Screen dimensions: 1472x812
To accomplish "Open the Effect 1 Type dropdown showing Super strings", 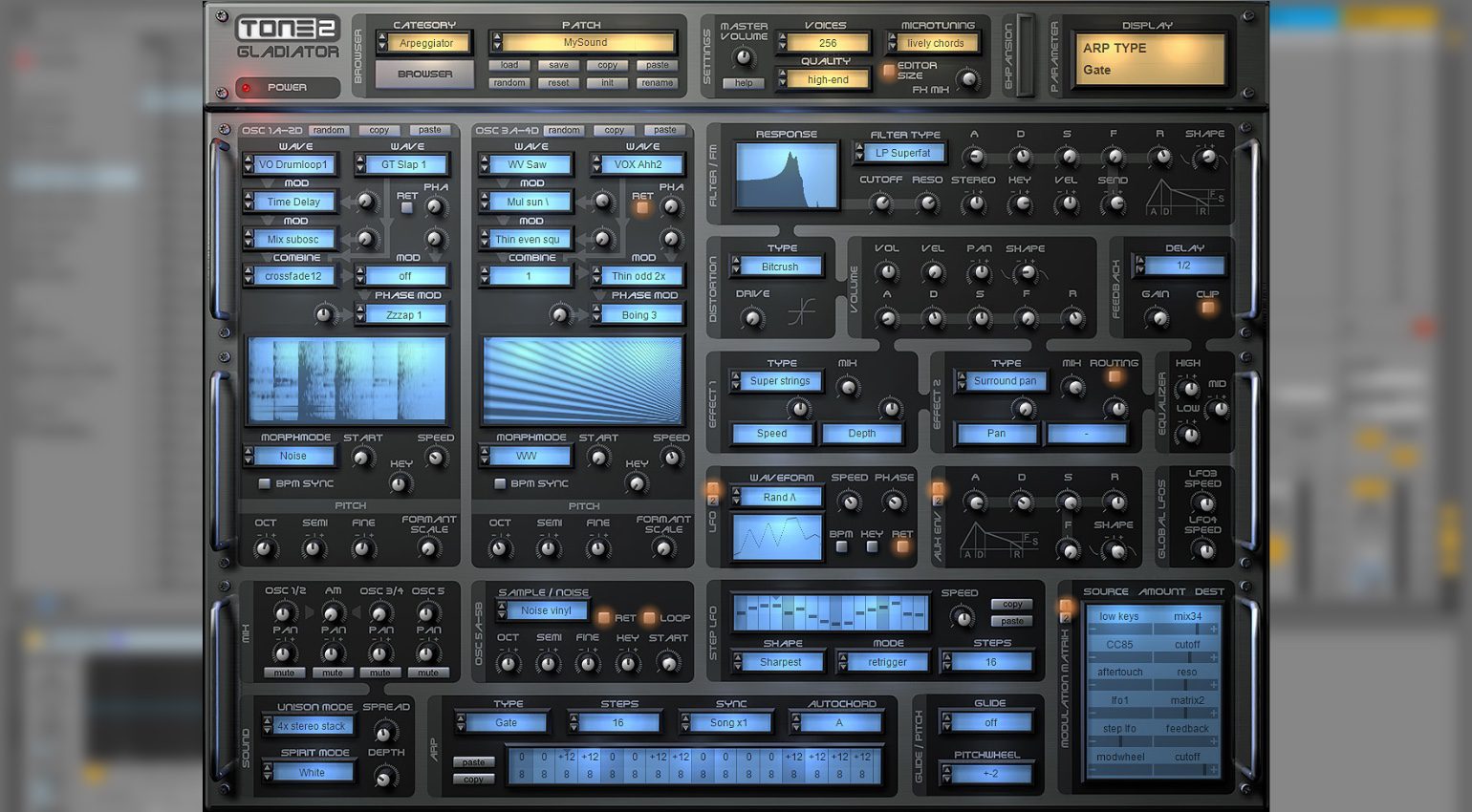I will [777, 381].
